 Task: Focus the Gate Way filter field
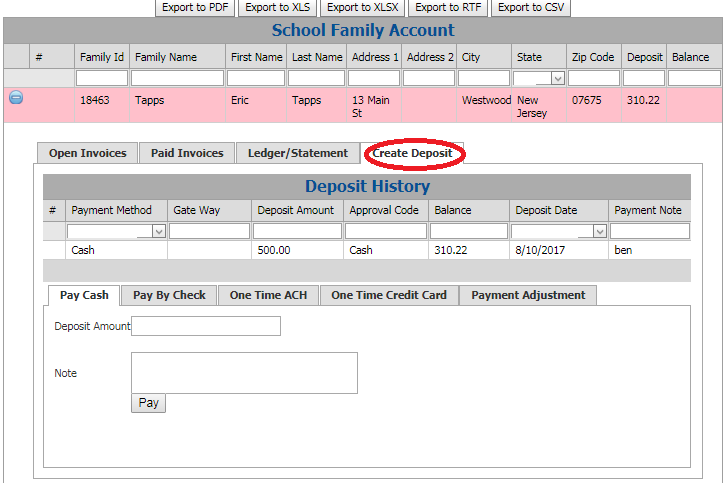pyautogui.click(x=210, y=231)
